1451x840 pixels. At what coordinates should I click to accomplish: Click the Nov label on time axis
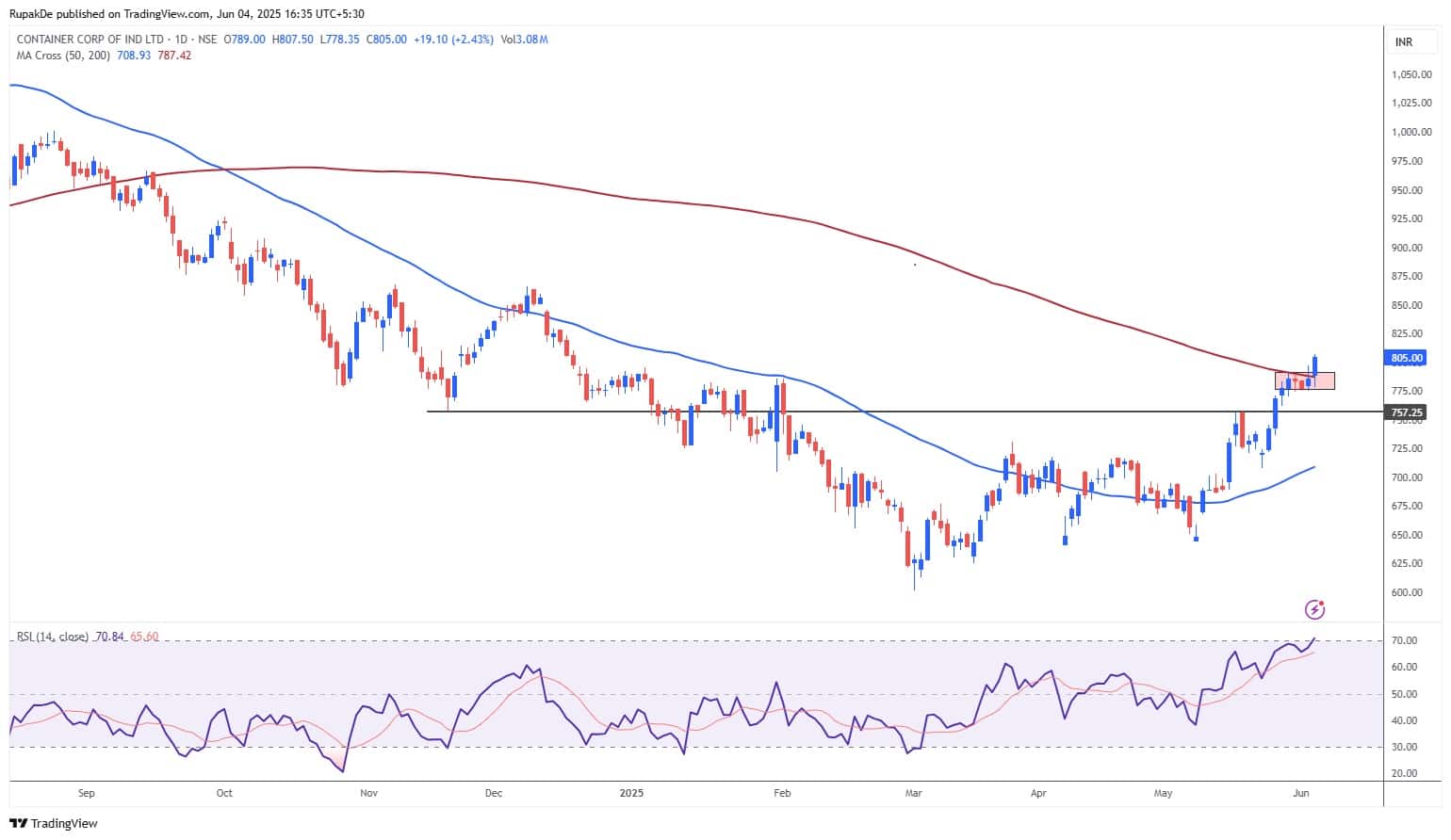point(368,793)
